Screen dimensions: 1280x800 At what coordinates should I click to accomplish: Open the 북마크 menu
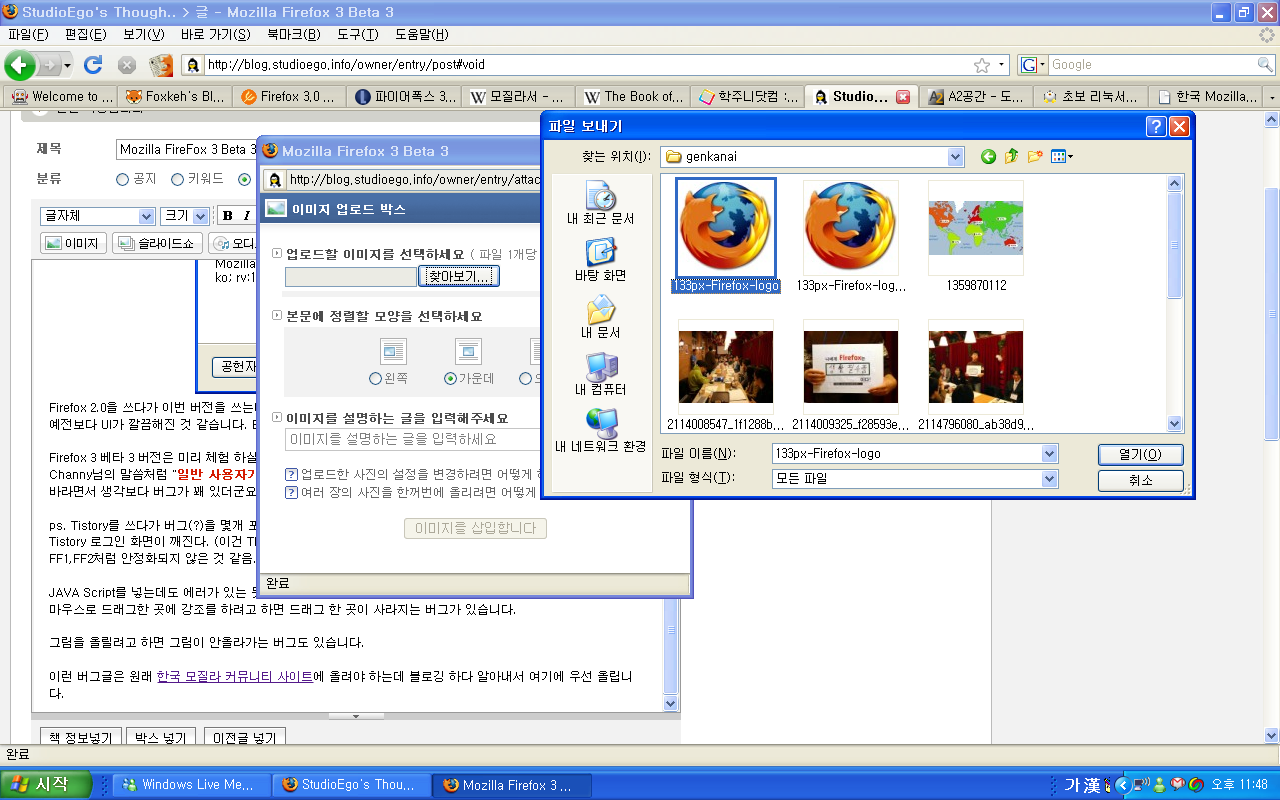pyautogui.click(x=294, y=35)
